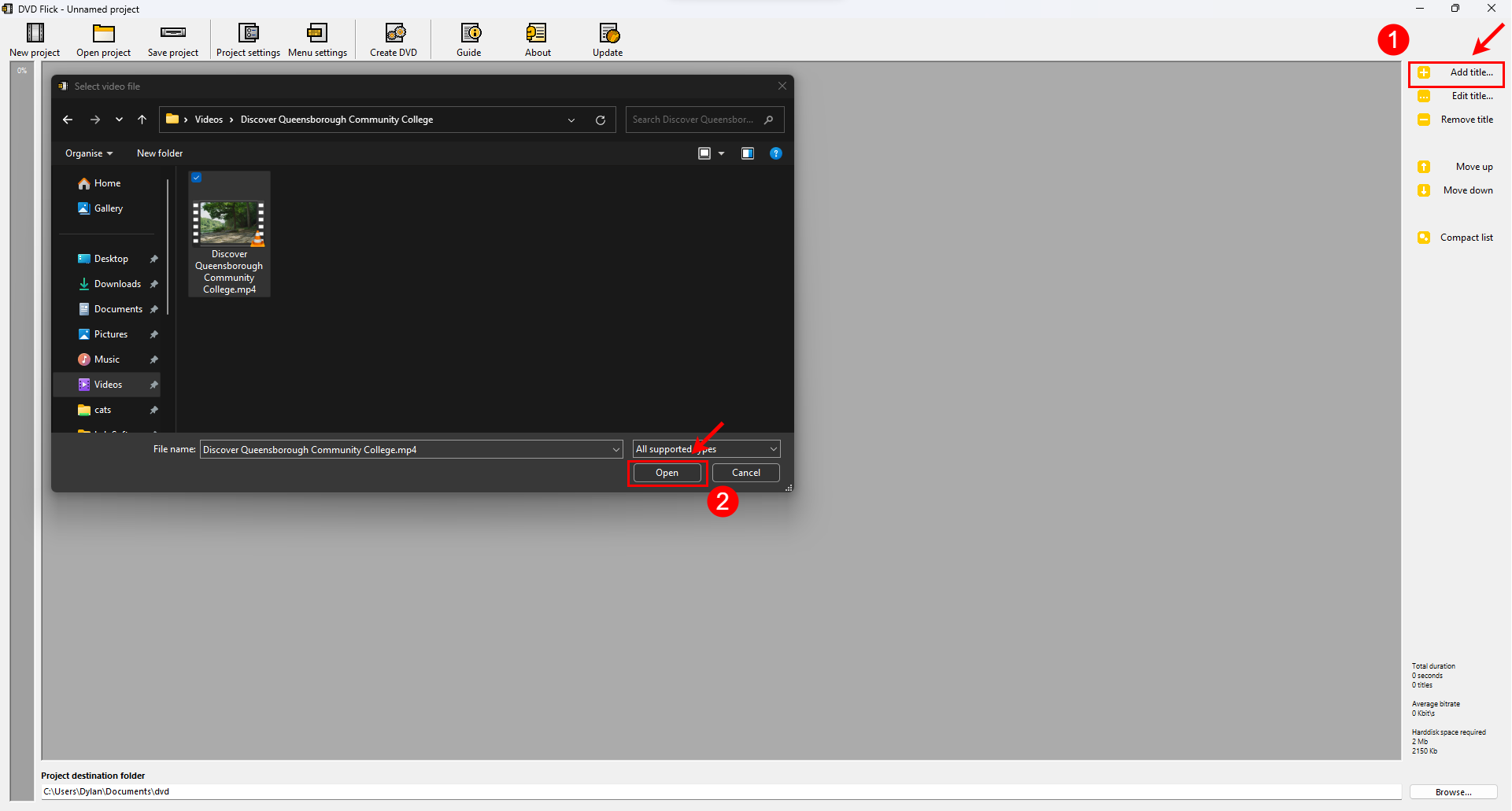
Task: Click the Compact list label
Action: [1466, 238]
